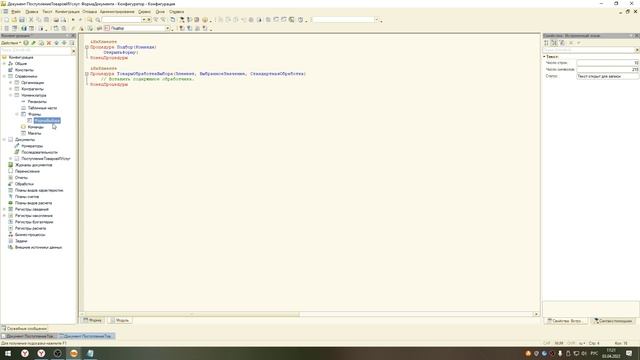Open the Windows Start menu

pyautogui.click(x=8, y=353)
